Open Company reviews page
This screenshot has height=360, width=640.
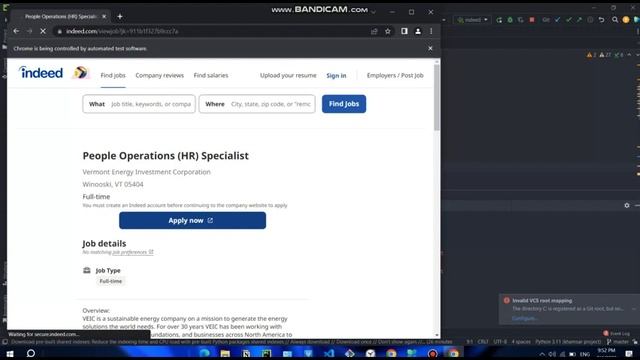pyautogui.click(x=160, y=76)
